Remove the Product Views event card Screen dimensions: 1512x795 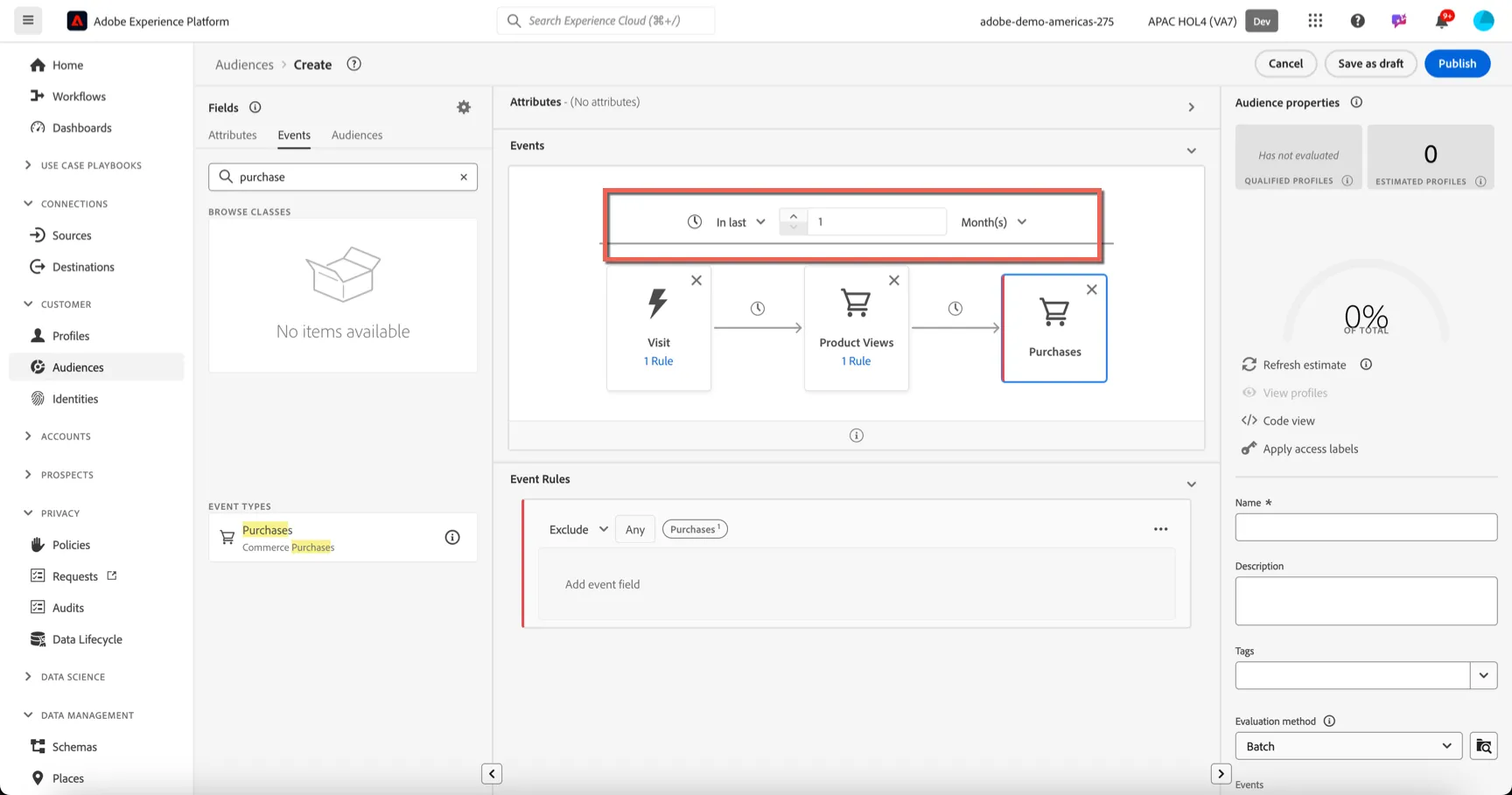pyautogui.click(x=894, y=281)
